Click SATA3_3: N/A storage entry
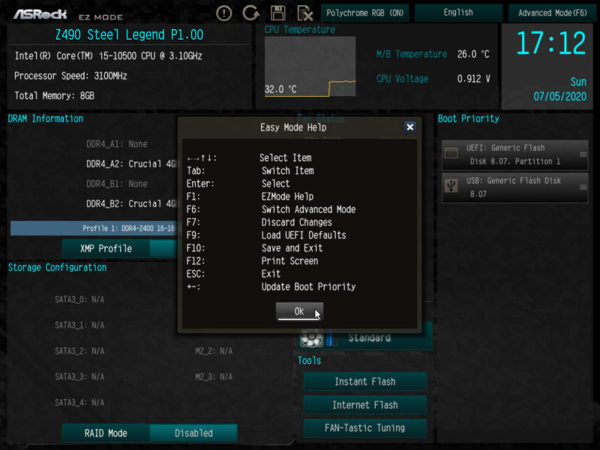Viewport: 600px width, 450px height. tap(80, 377)
